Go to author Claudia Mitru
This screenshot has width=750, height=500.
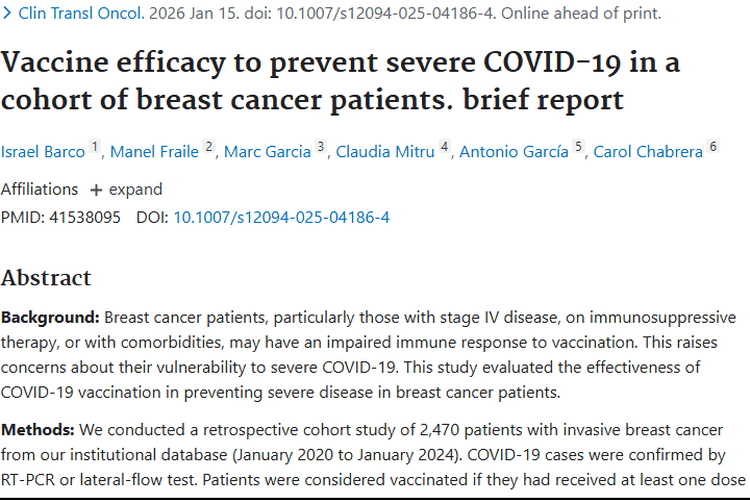click(x=386, y=152)
